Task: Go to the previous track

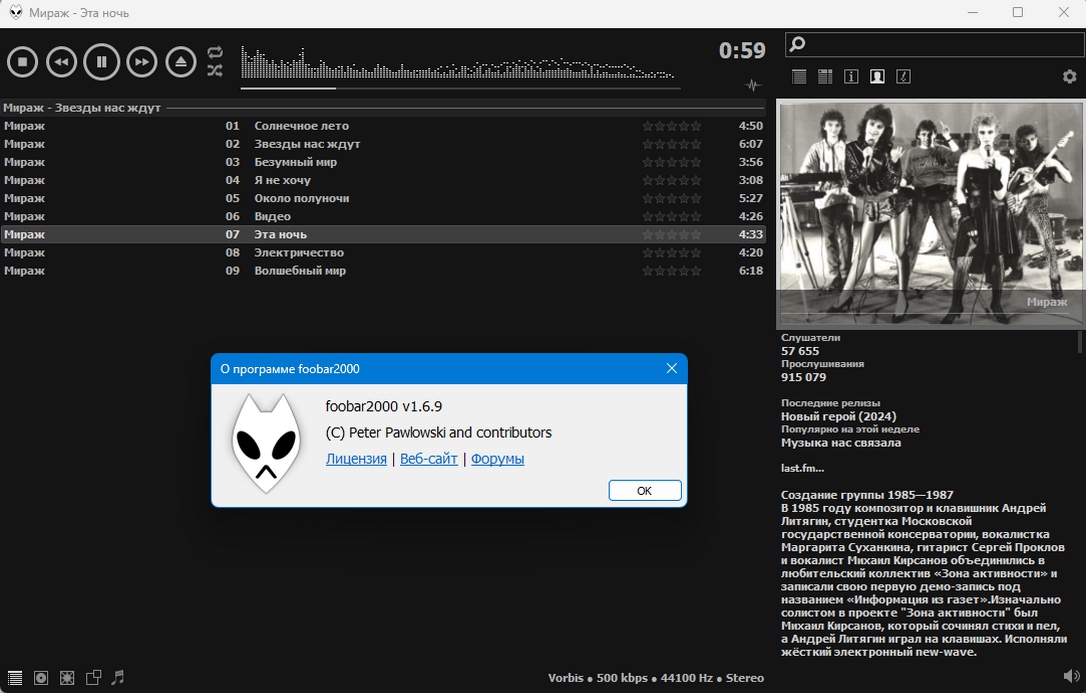Action: (x=61, y=62)
